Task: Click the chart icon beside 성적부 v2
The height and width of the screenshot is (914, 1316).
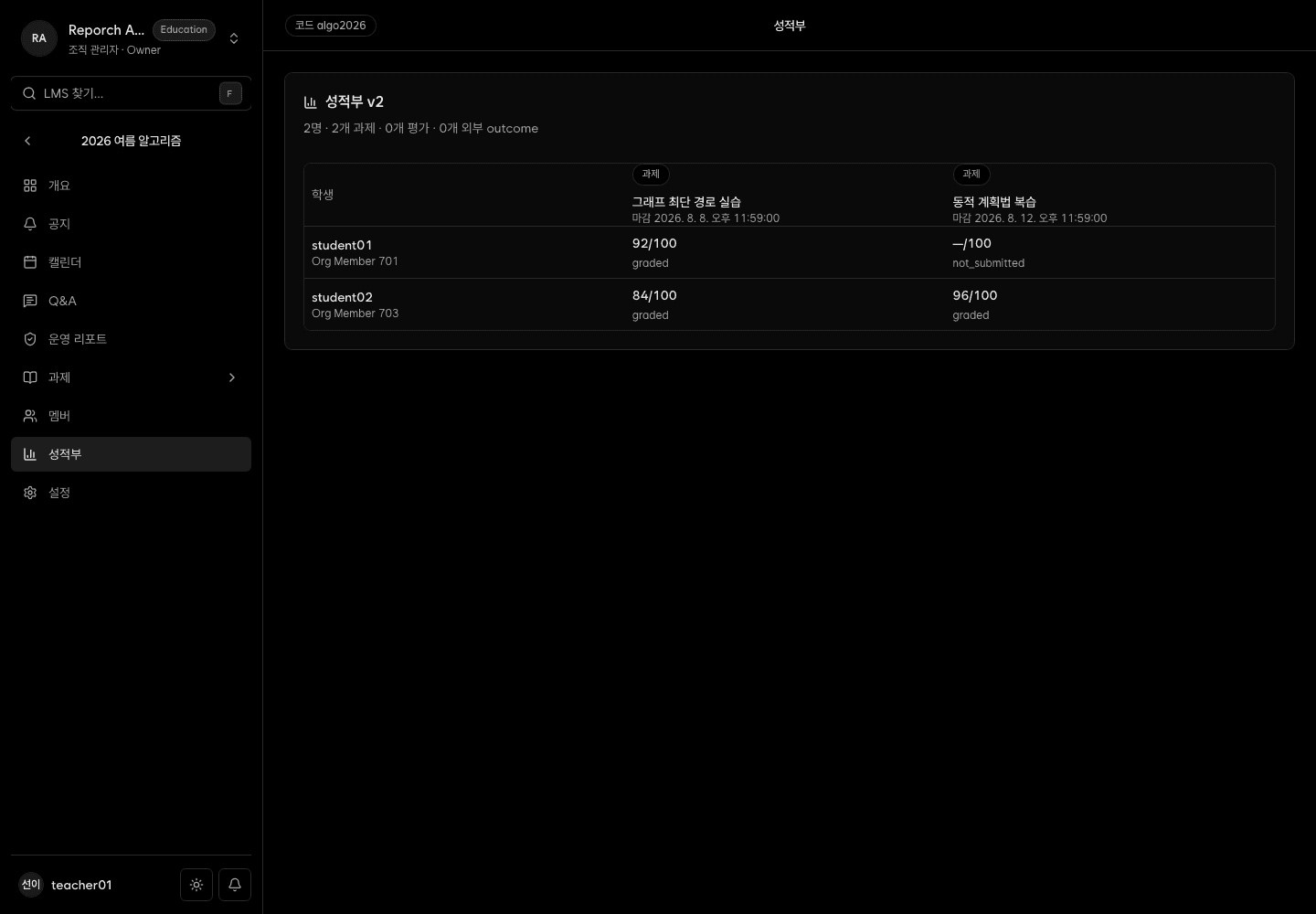Action: 311,102
